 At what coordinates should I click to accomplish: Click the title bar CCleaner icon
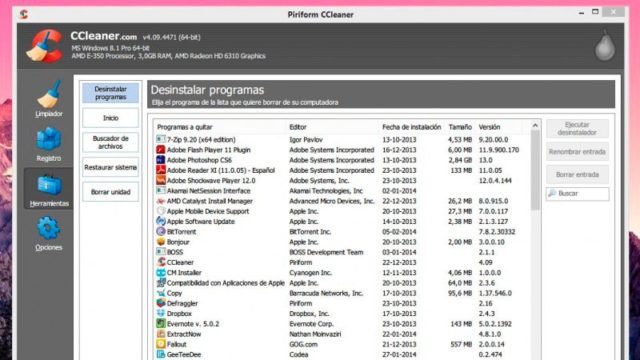[x=24, y=14]
